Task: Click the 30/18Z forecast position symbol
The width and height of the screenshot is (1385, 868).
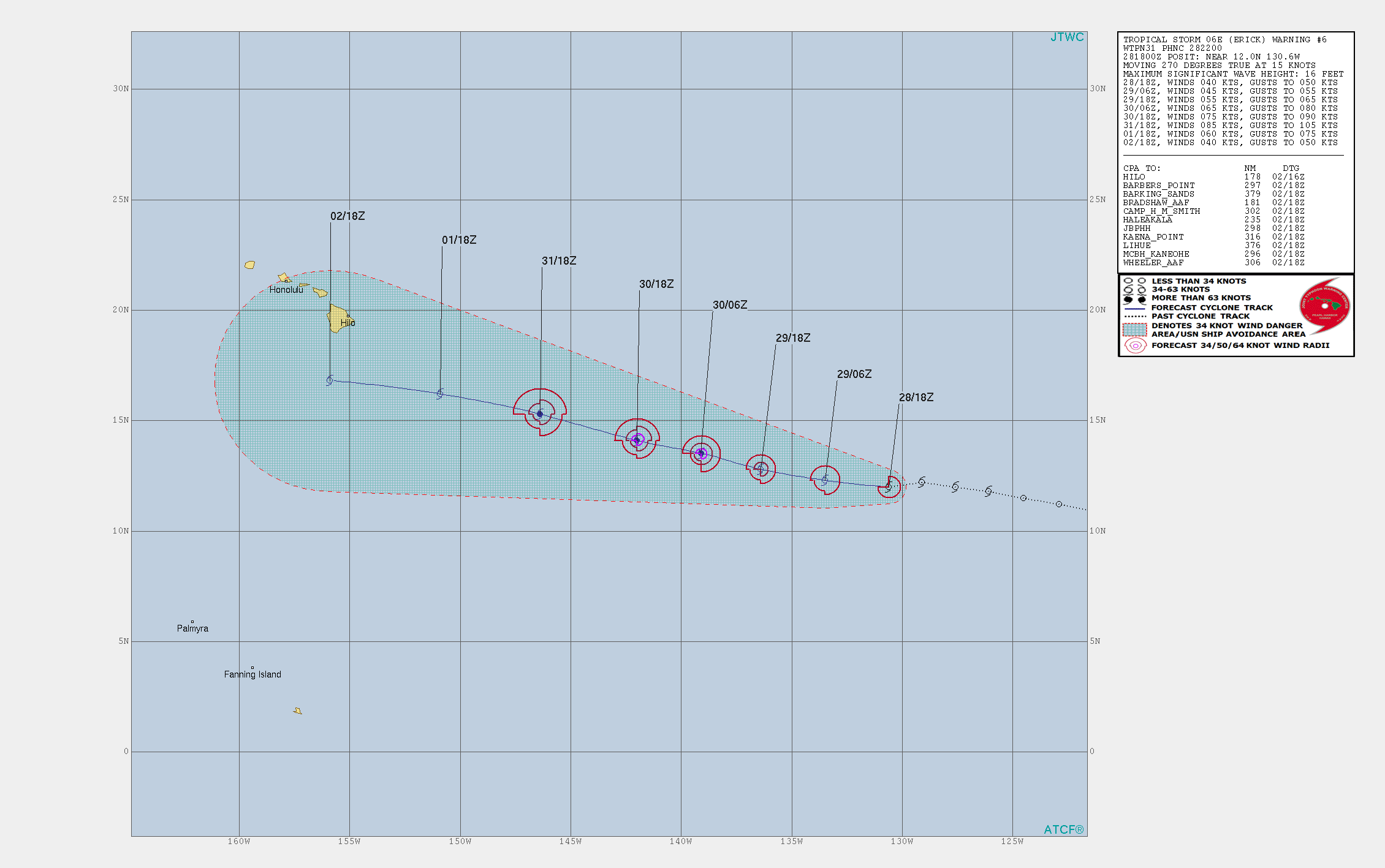Action: coord(637,440)
